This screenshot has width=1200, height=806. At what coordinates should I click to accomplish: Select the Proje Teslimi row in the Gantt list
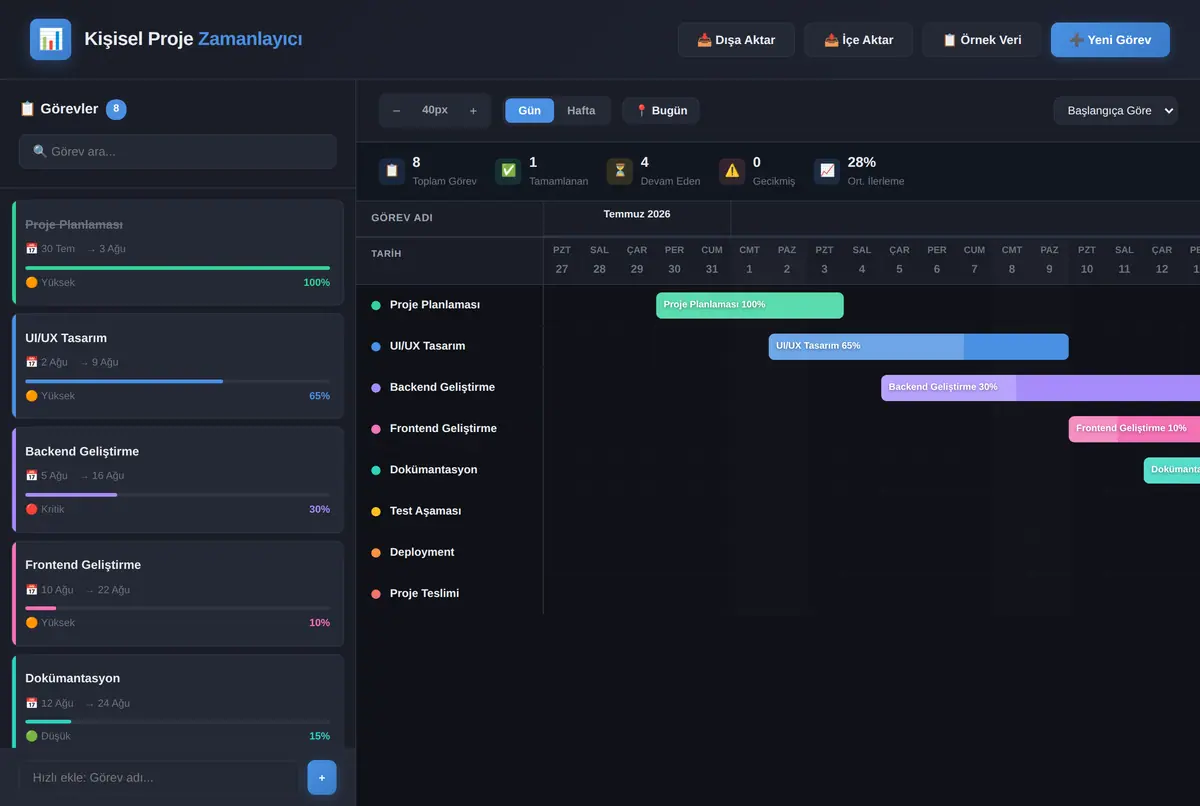pyautogui.click(x=450, y=593)
